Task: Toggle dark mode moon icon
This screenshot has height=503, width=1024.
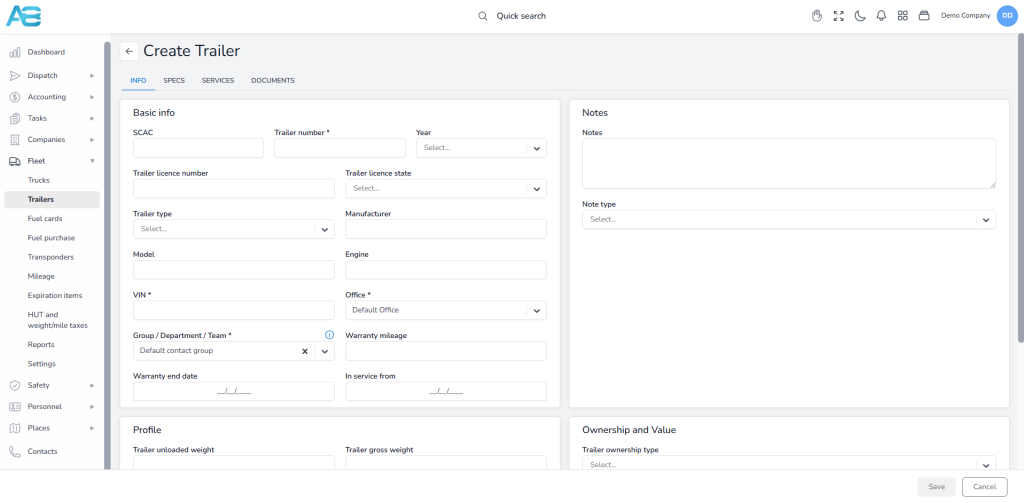Action: [860, 16]
